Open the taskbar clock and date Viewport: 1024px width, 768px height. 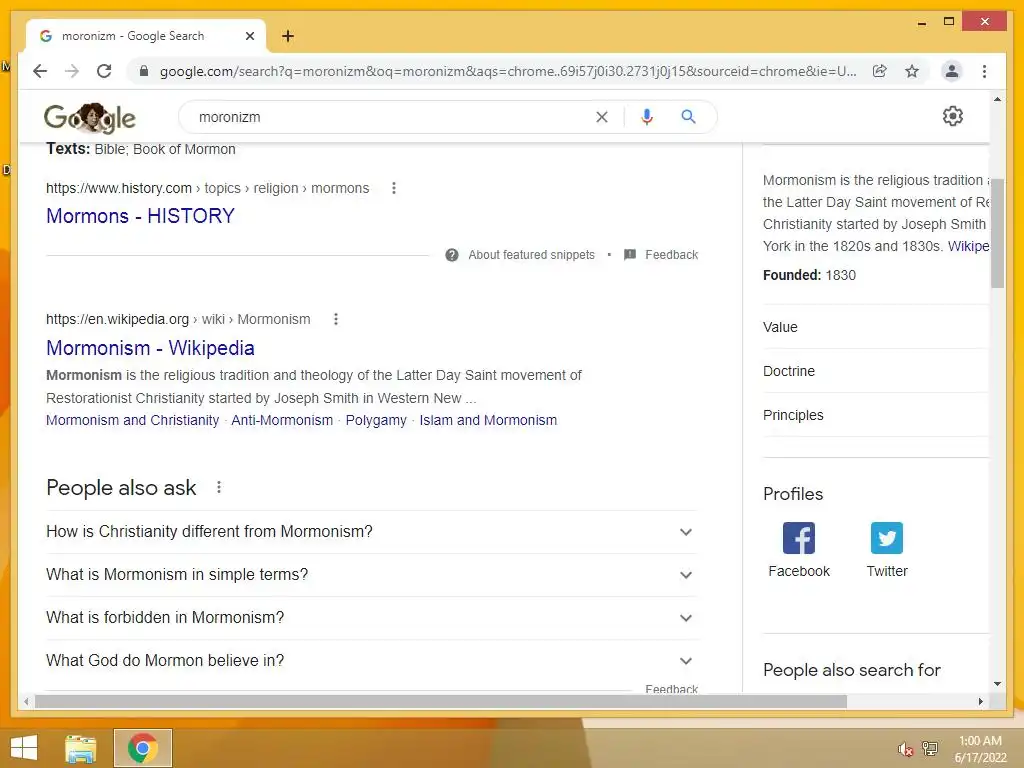click(980, 749)
